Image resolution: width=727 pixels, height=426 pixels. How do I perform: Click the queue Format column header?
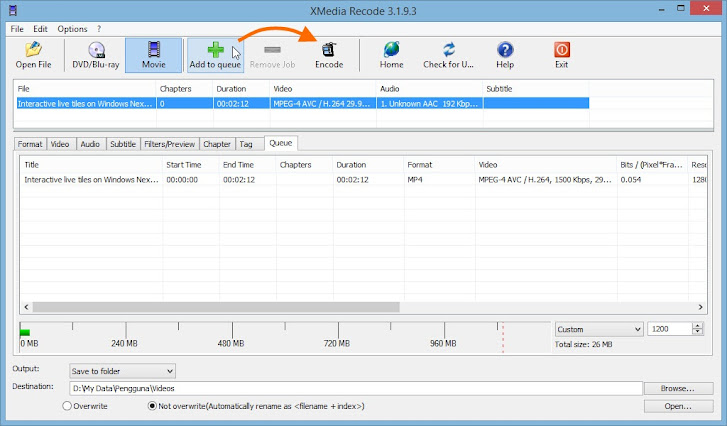[x=439, y=165]
